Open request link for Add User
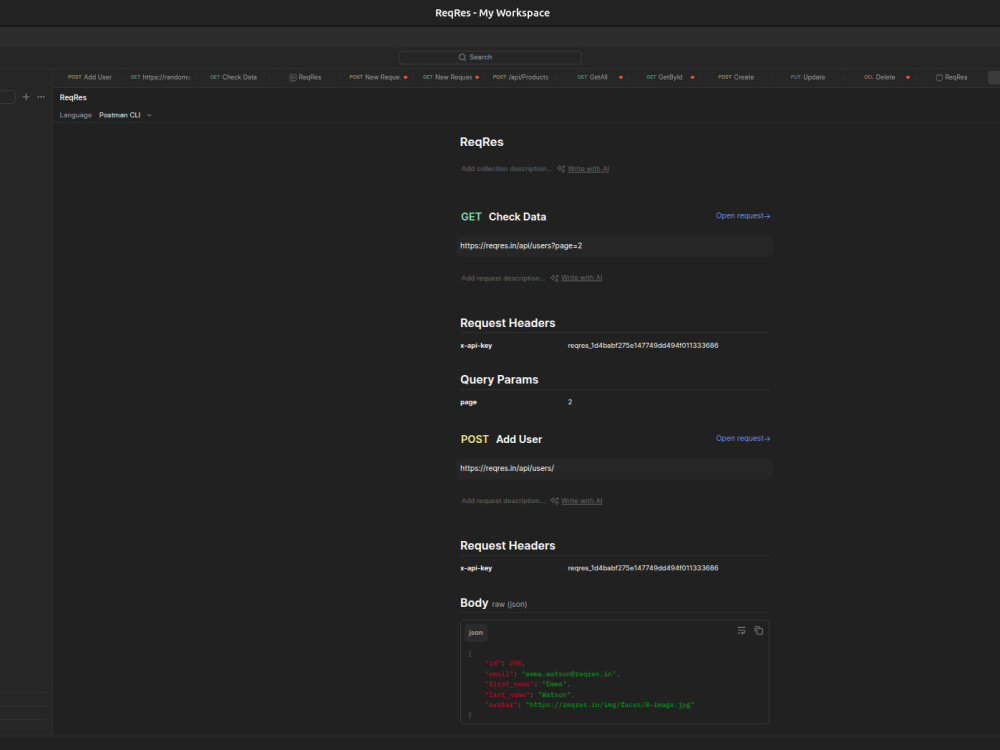Screen dimensions: 1000x750 point(743,439)
